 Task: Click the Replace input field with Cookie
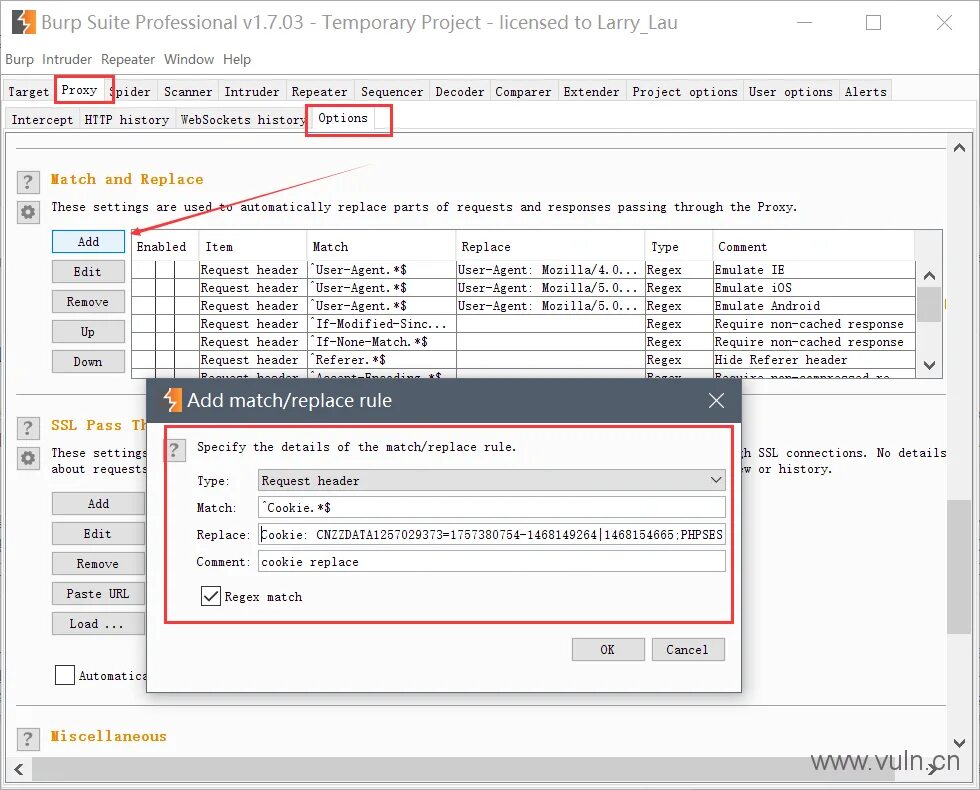point(491,534)
